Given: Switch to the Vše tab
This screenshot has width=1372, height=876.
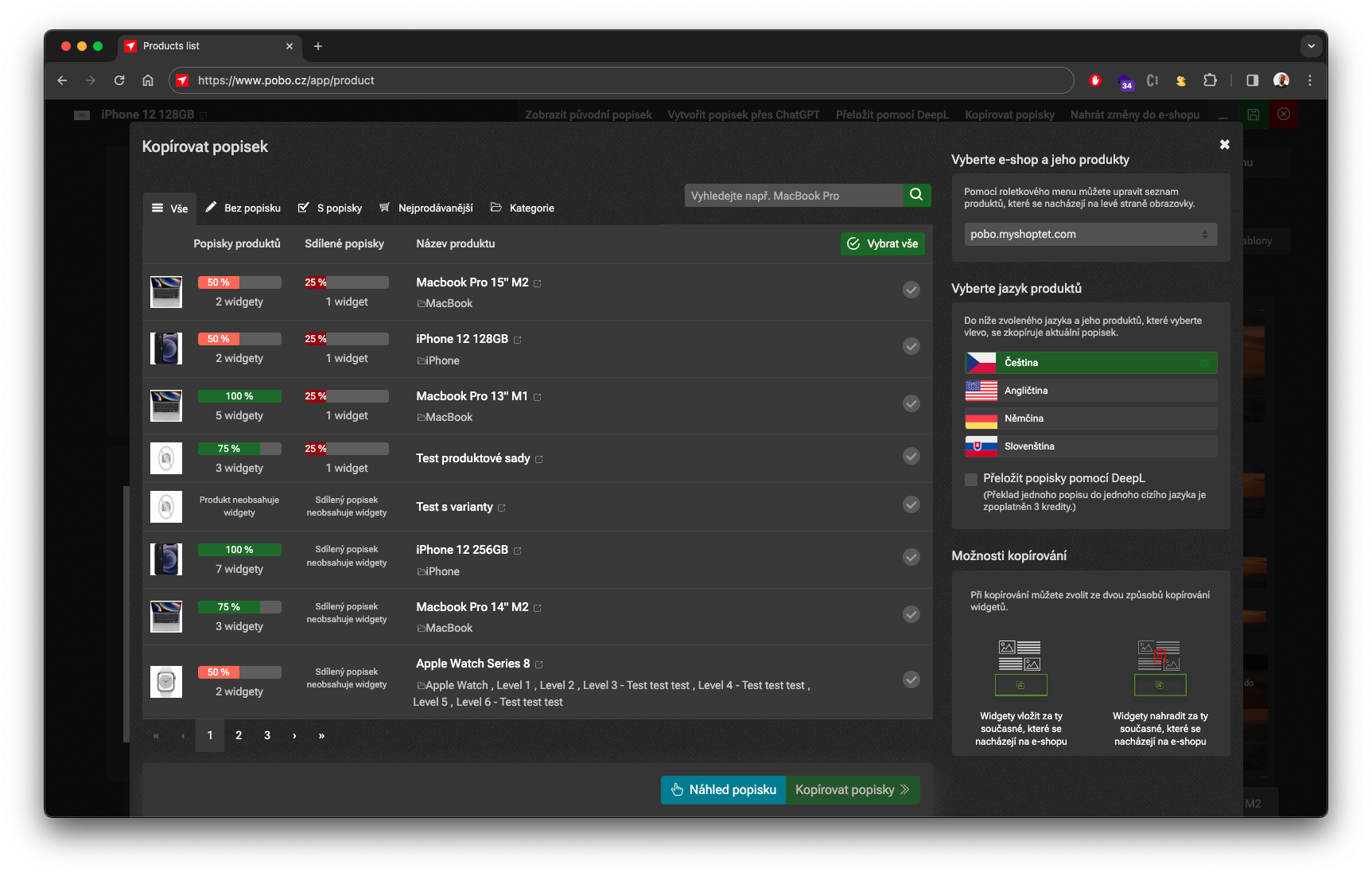Looking at the screenshot, I should (x=169, y=208).
